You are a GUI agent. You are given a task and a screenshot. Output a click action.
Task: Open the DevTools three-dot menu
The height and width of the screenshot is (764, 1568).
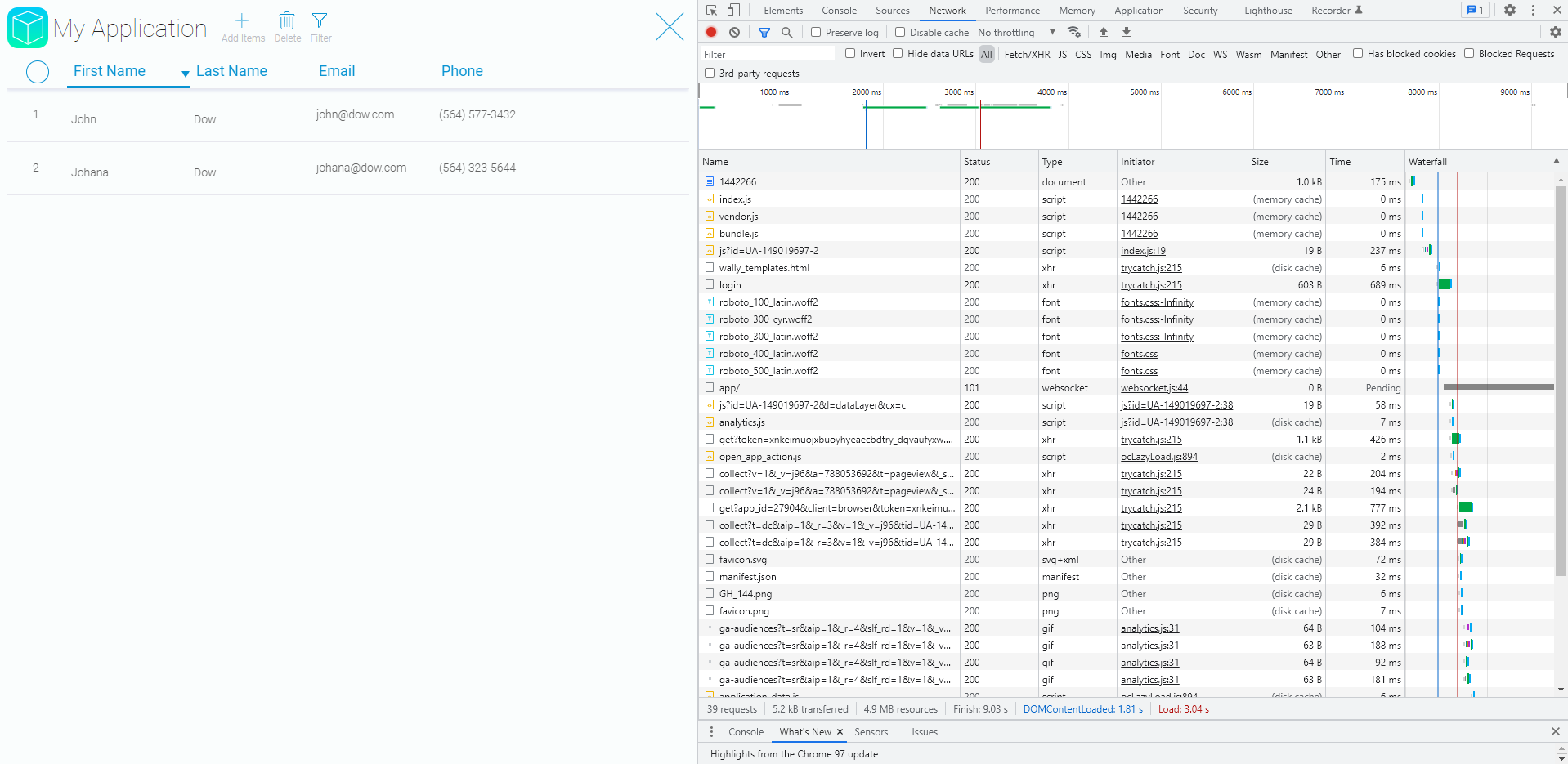tap(1533, 11)
